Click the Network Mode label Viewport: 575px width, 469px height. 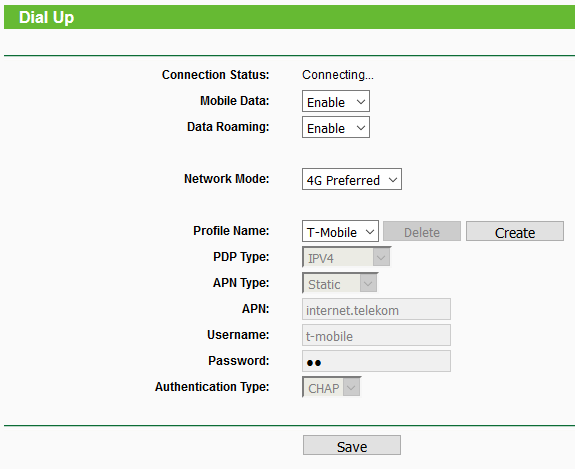227,179
